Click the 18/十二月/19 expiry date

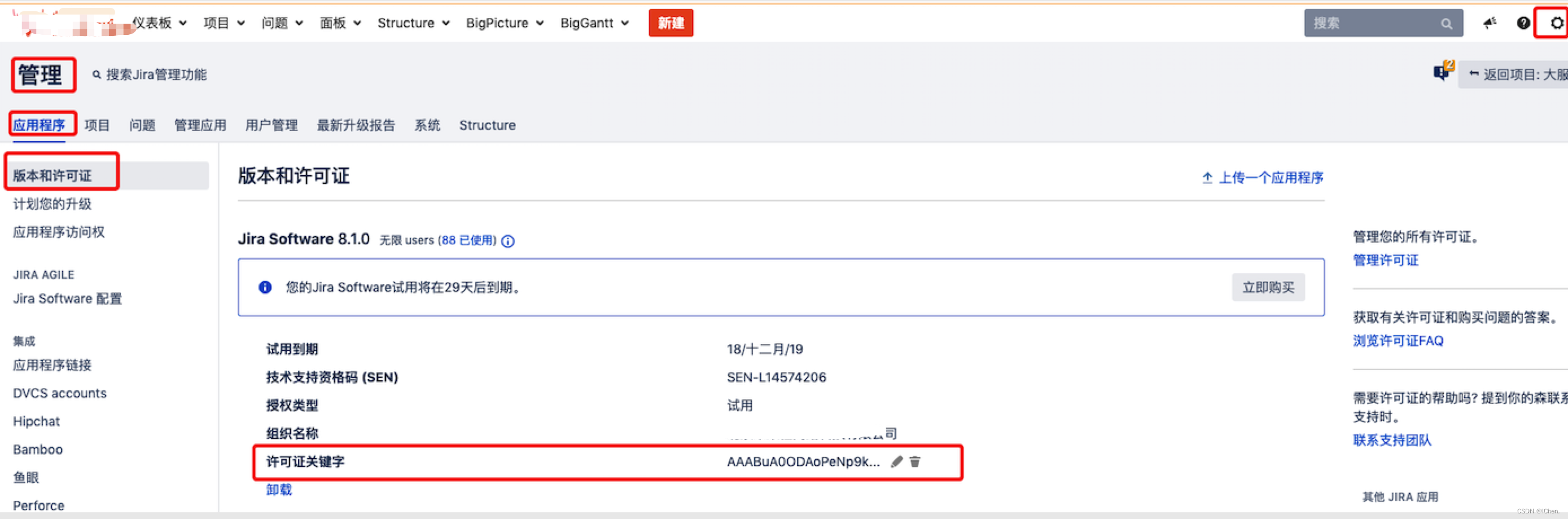[x=764, y=349]
